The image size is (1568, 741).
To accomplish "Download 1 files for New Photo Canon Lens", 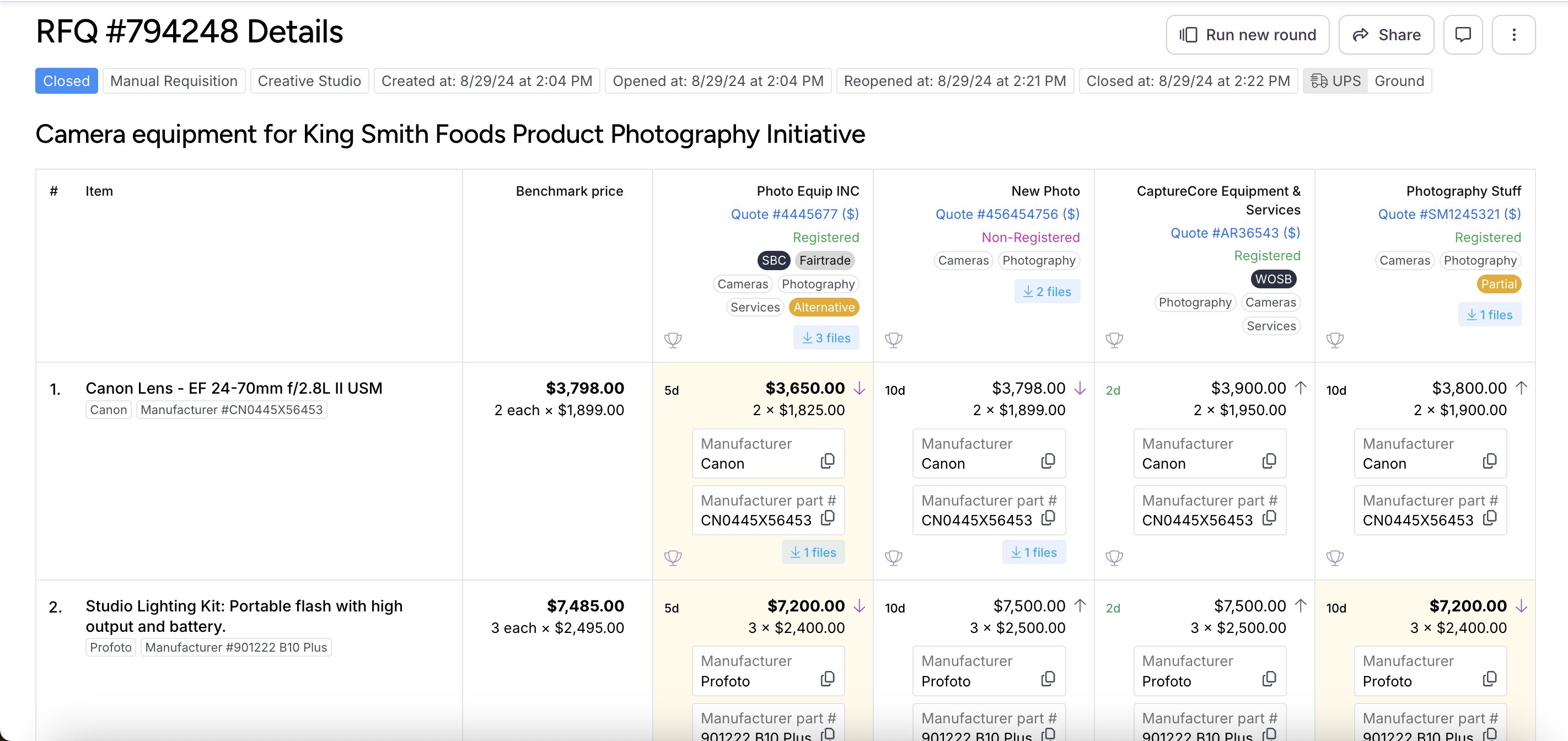I will click(1034, 552).
